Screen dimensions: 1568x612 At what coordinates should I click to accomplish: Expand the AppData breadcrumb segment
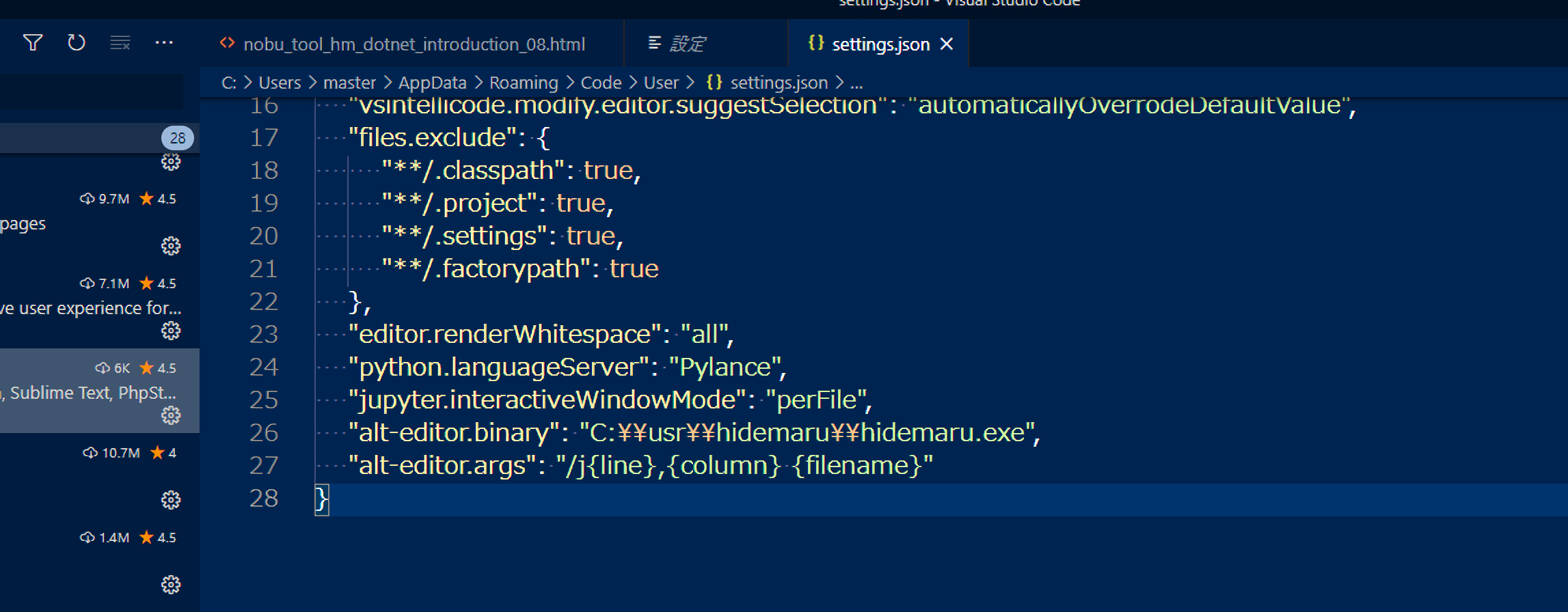coord(432,83)
